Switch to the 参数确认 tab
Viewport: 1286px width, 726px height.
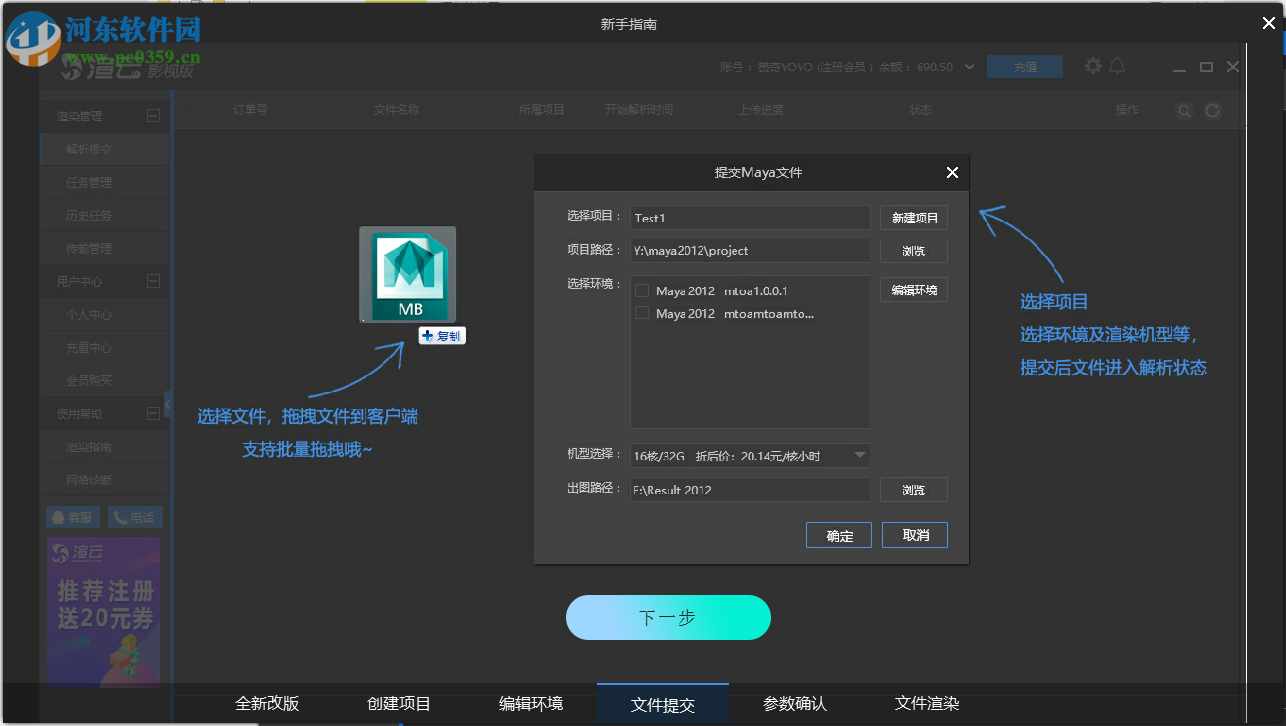794,703
